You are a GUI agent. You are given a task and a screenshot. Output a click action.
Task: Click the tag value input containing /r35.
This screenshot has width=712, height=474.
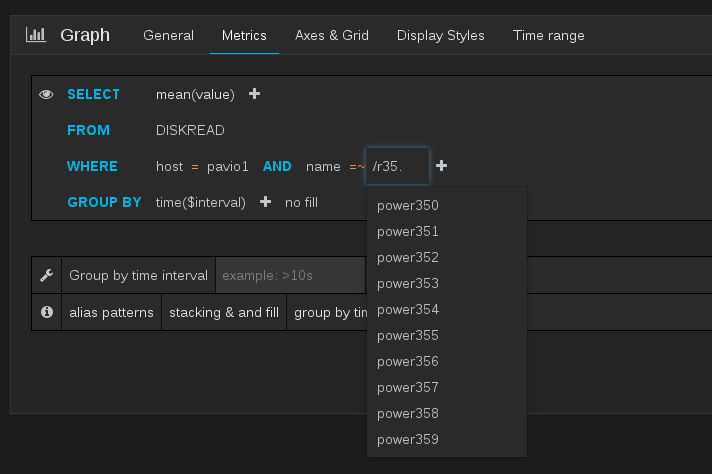(397, 166)
